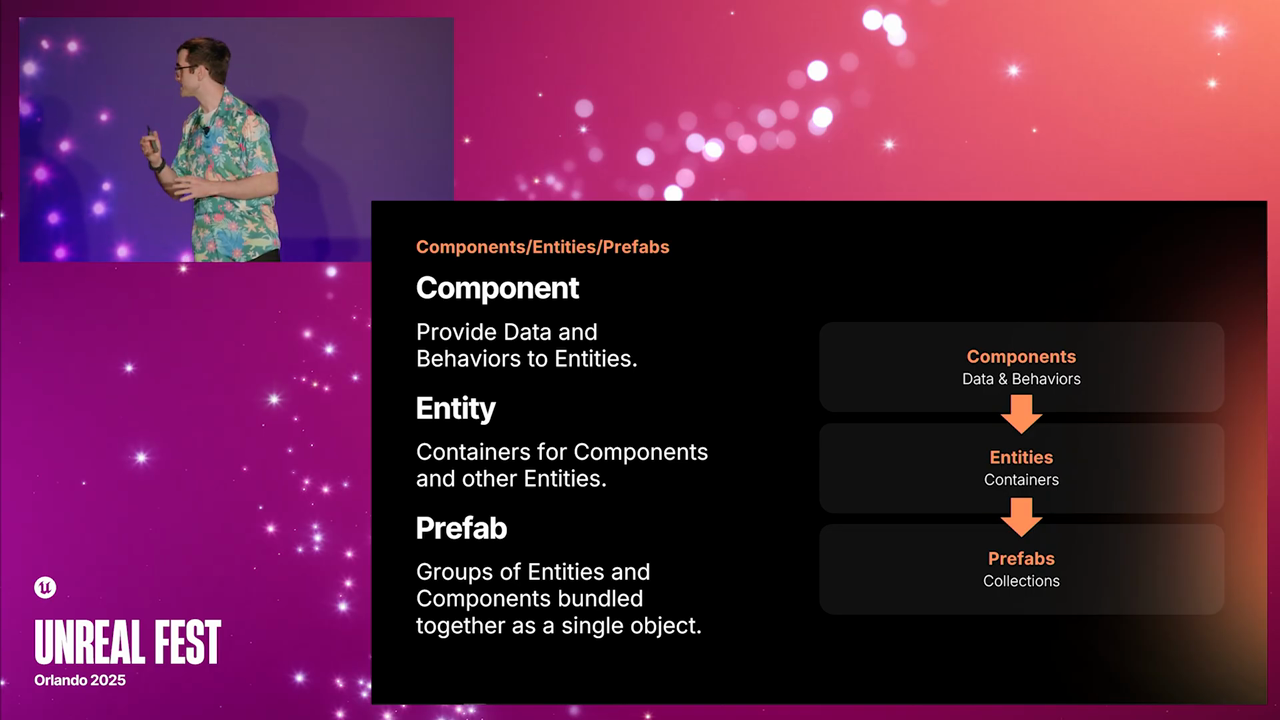Click the UNREAL FEST title text
The width and height of the screenshot is (1280, 720).
(128, 643)
